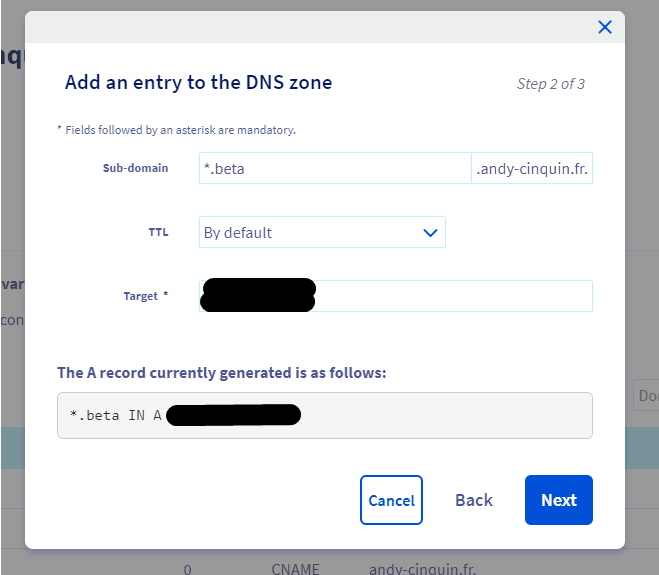
Task: Click the Target mandatory field label
Action: tap(146, 296)
